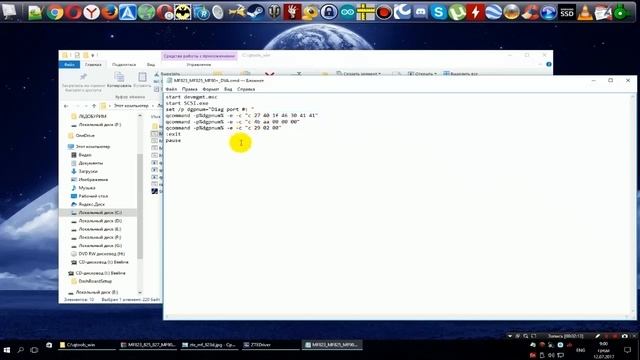Select DVD RW дисковод in Explorer sidebar

101,254
